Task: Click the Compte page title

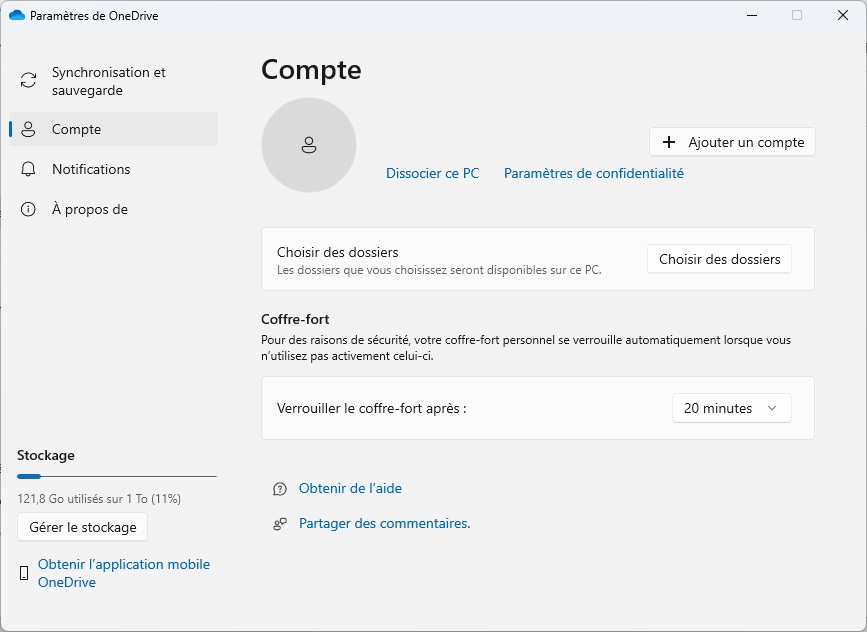Action: tap(311, 70)
